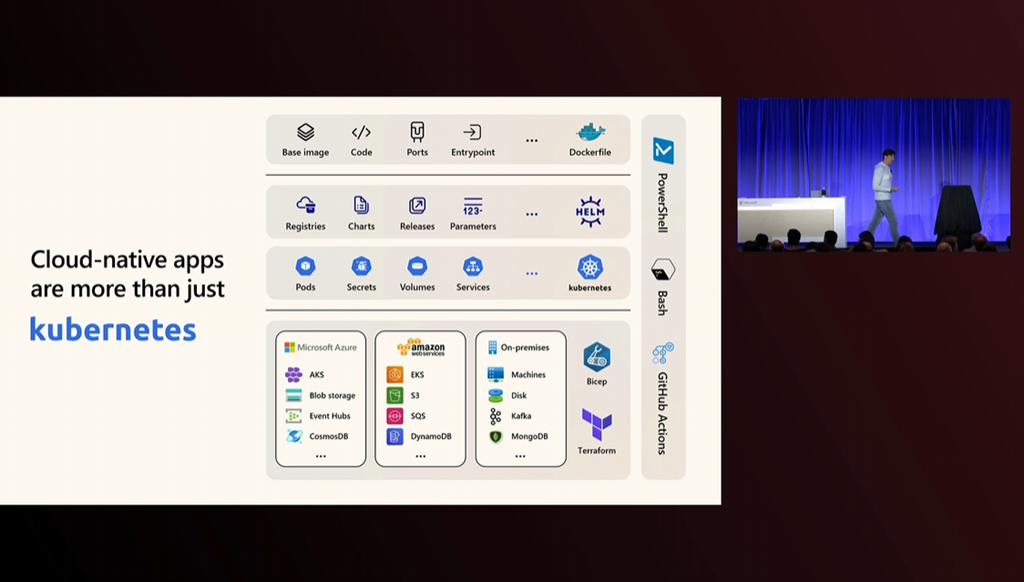This screenshot has width=1024, height=582.
Task: Click the ellipsis below DynamoDB
Action: click(x=421, y=457)
